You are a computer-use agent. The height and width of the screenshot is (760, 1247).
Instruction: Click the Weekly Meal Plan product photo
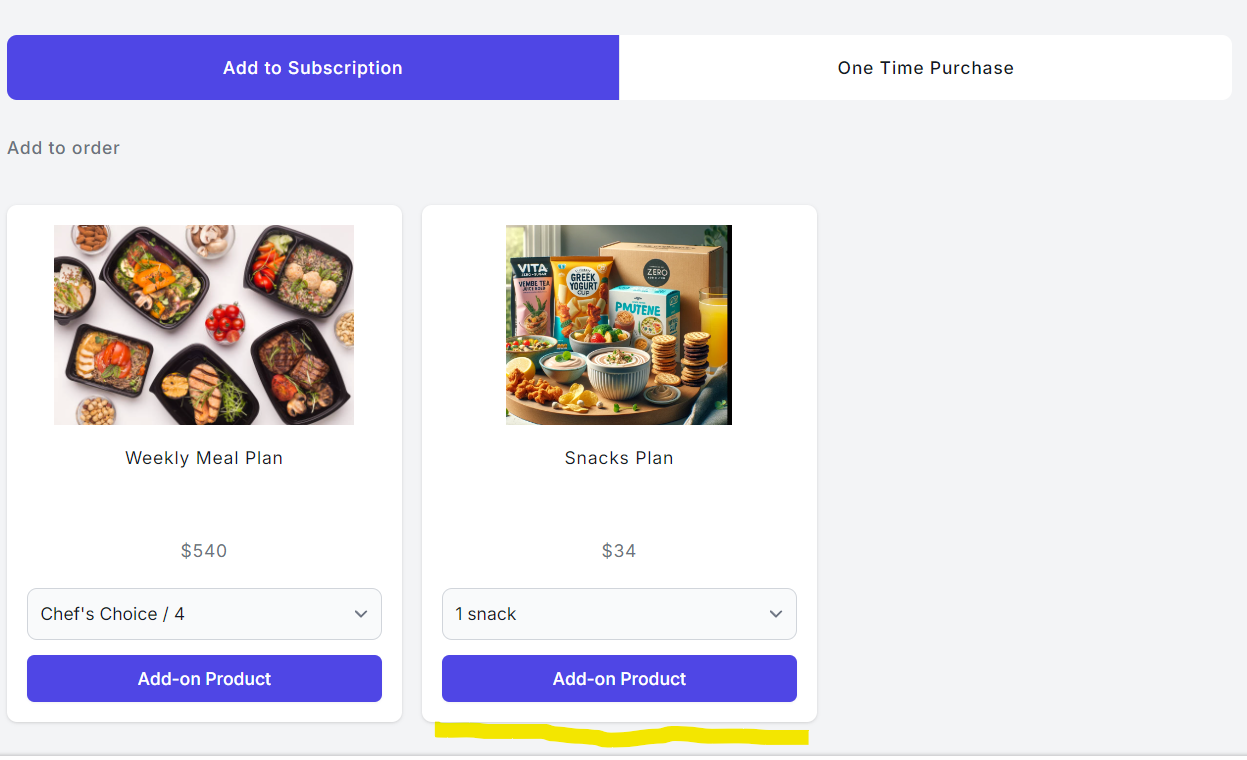point(204,325)
